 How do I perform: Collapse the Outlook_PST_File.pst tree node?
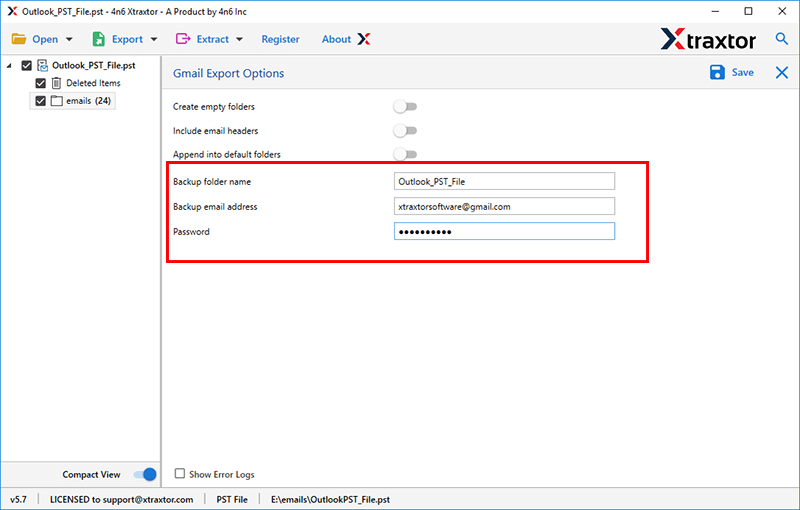tap(9, 66)
